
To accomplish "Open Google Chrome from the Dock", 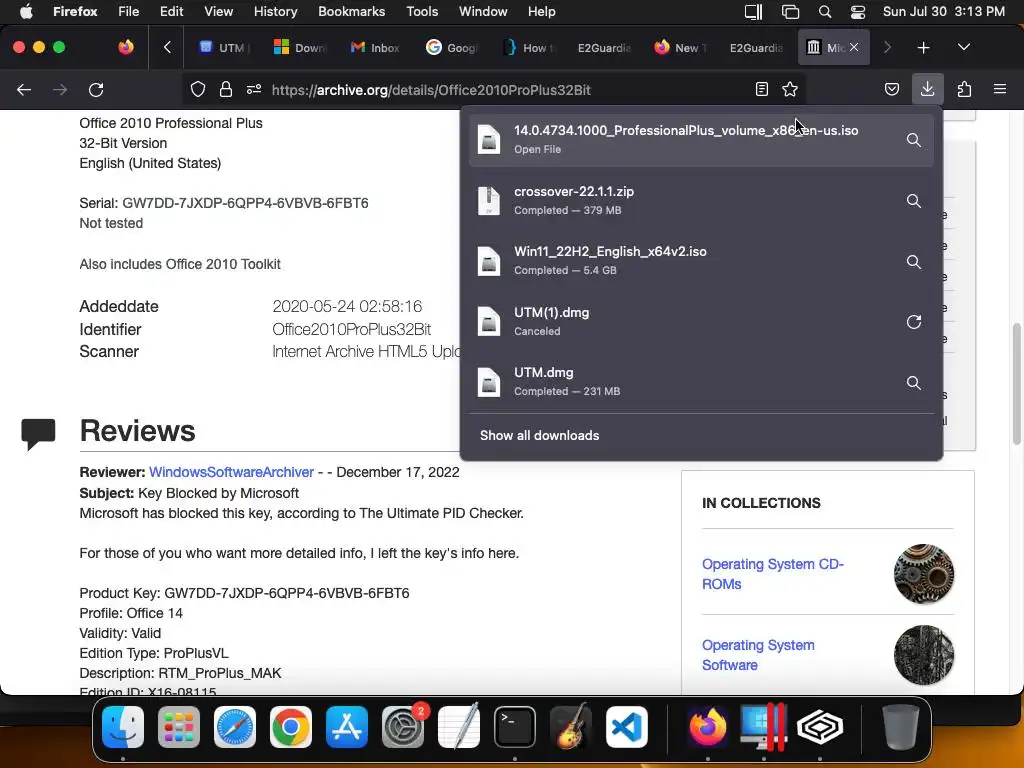I will tap(291, 727).
